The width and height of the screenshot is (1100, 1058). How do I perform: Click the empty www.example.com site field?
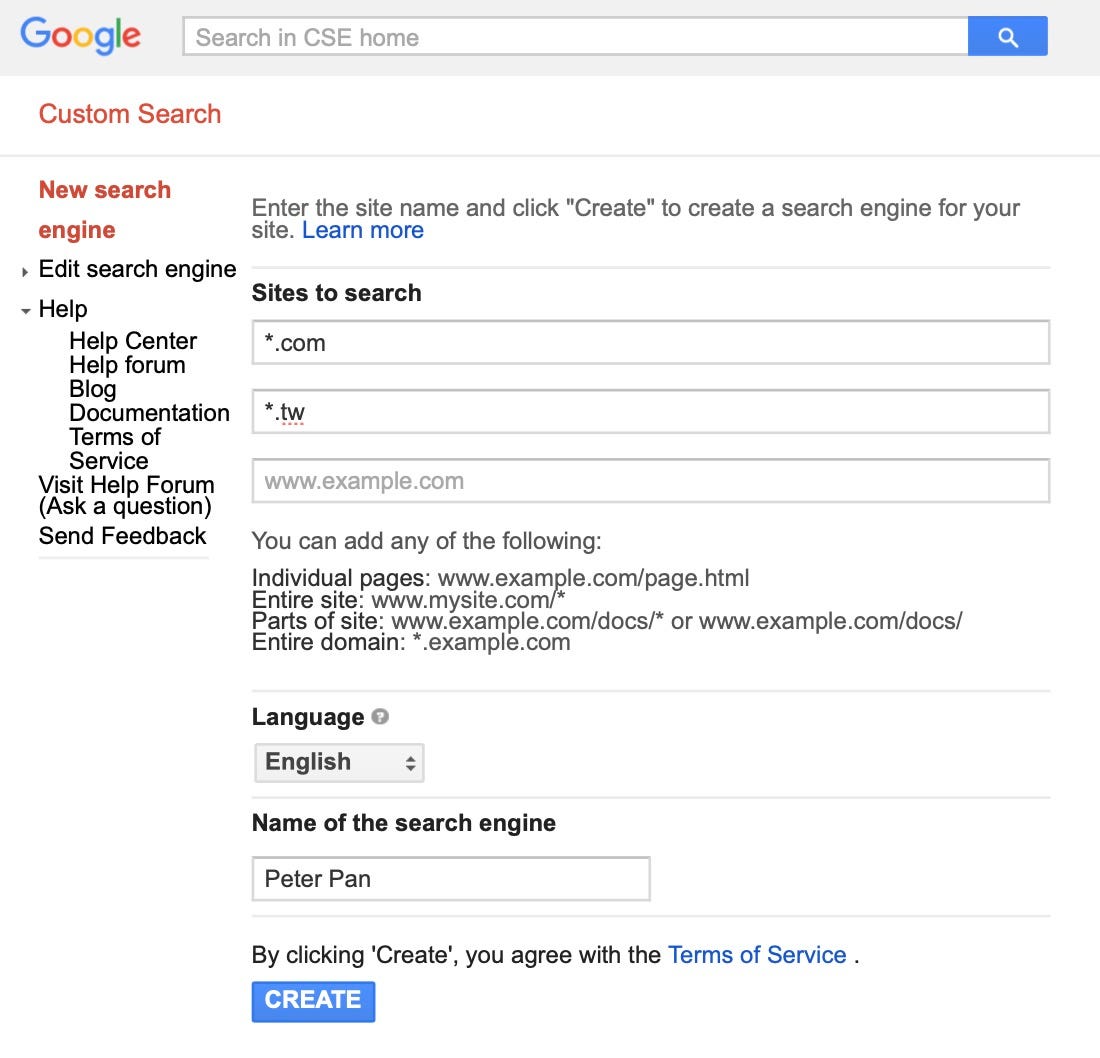(650, 481)
